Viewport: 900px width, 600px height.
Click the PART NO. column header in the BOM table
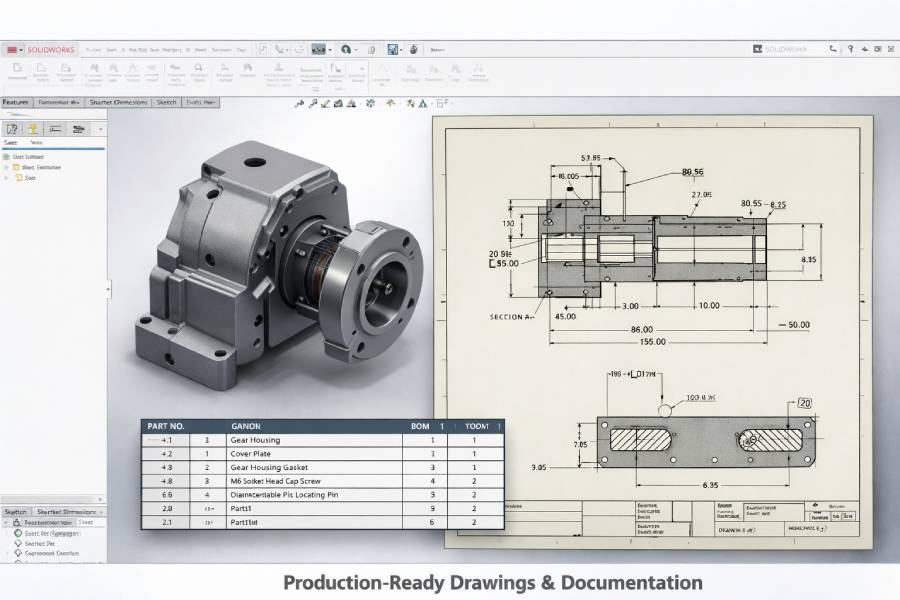(166, 426)
